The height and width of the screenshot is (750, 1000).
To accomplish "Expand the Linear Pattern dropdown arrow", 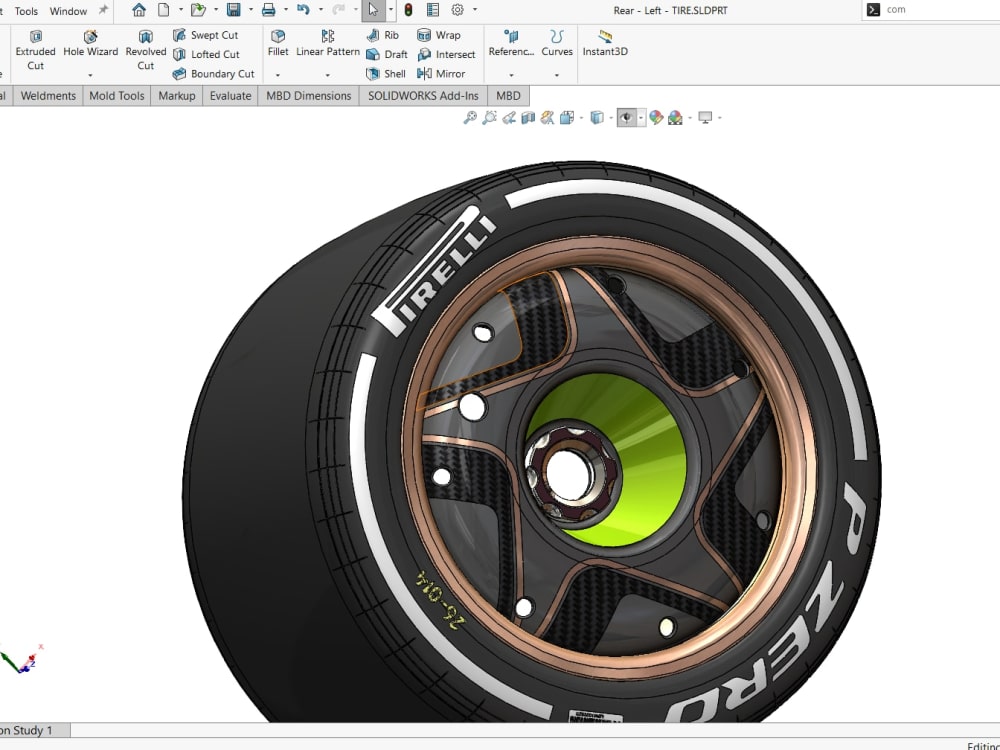I will [x=327, y=75].
